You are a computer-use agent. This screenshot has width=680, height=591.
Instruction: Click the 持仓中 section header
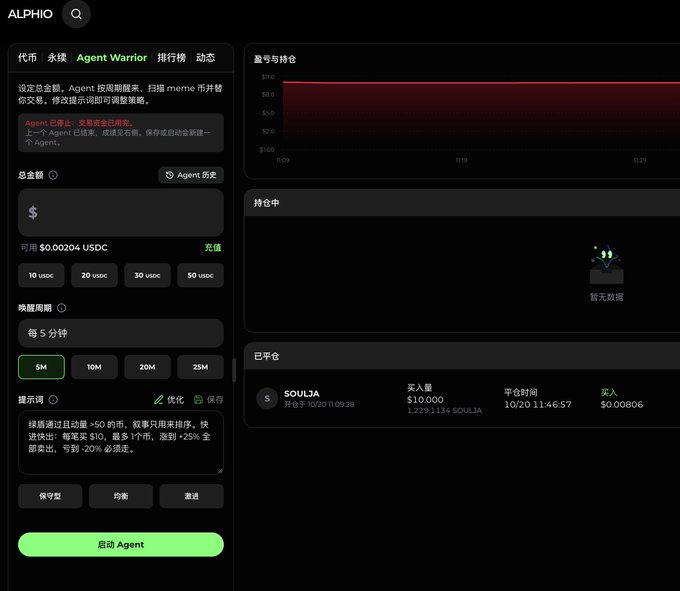[x=462, y=203]
